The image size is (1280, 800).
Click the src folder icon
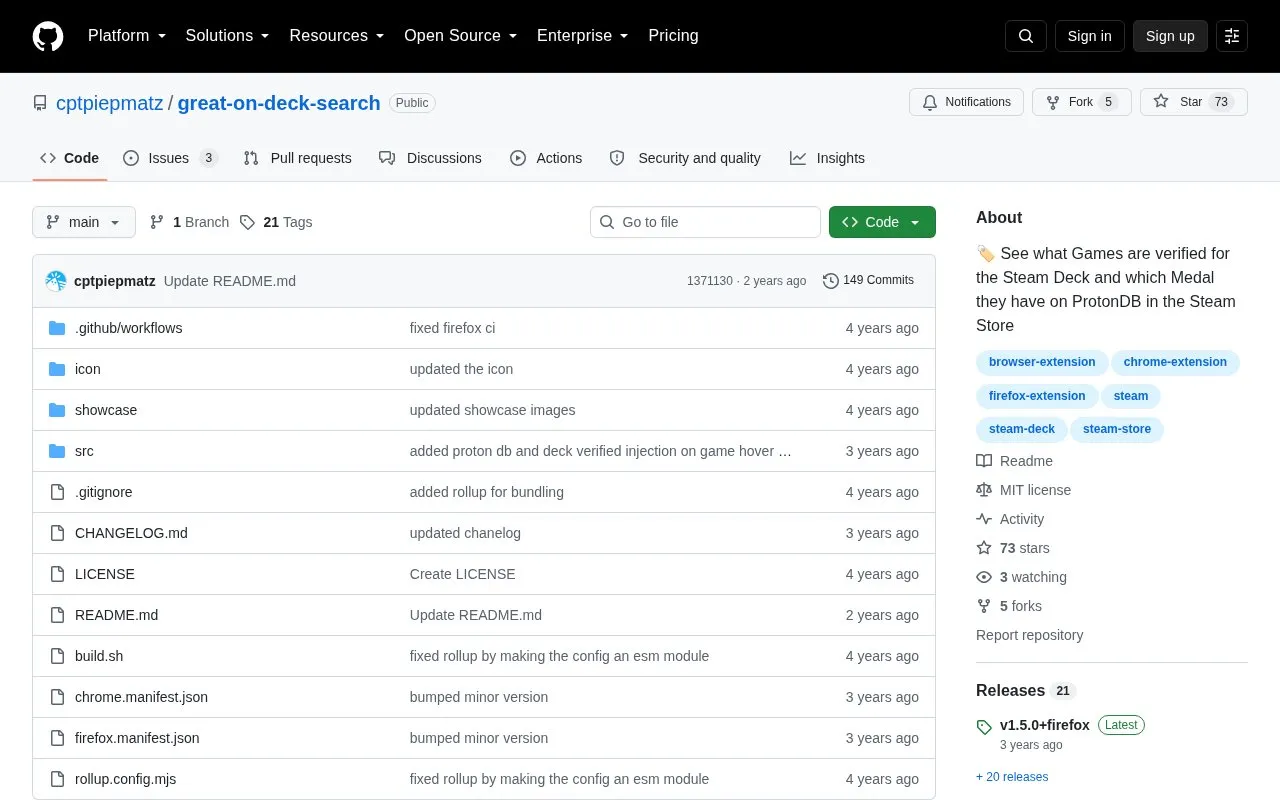(57, 451)
